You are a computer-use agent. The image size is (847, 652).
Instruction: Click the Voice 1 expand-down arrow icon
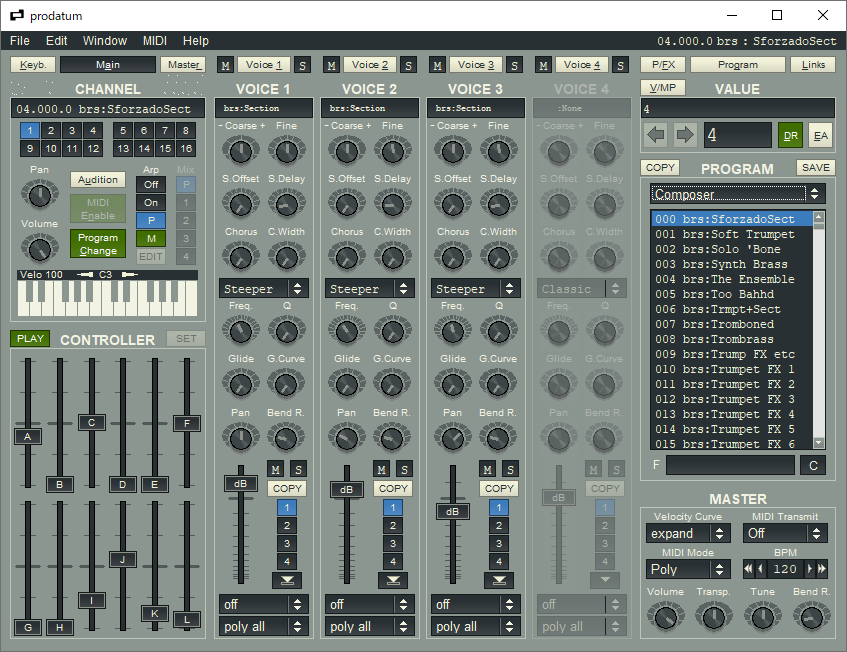[x=286, y=580]
